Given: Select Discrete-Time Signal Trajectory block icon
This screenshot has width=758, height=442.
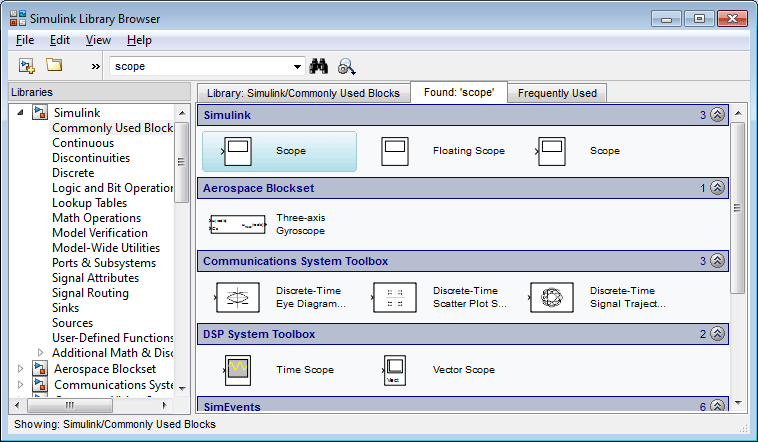Looking at the screenshot, I should (x=551, y=297).
